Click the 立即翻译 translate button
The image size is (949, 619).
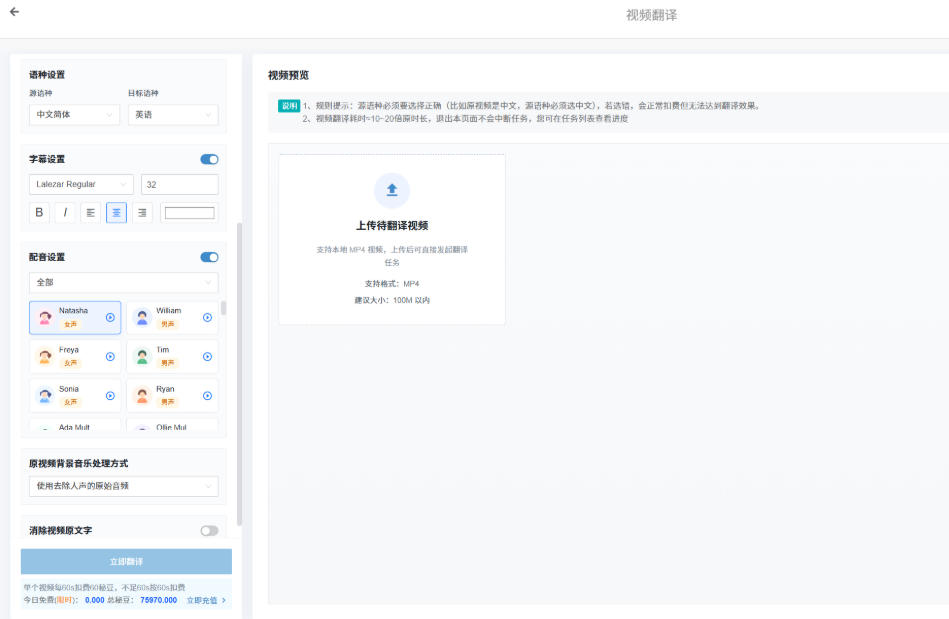pyautogui.click(x=126, y=562)
